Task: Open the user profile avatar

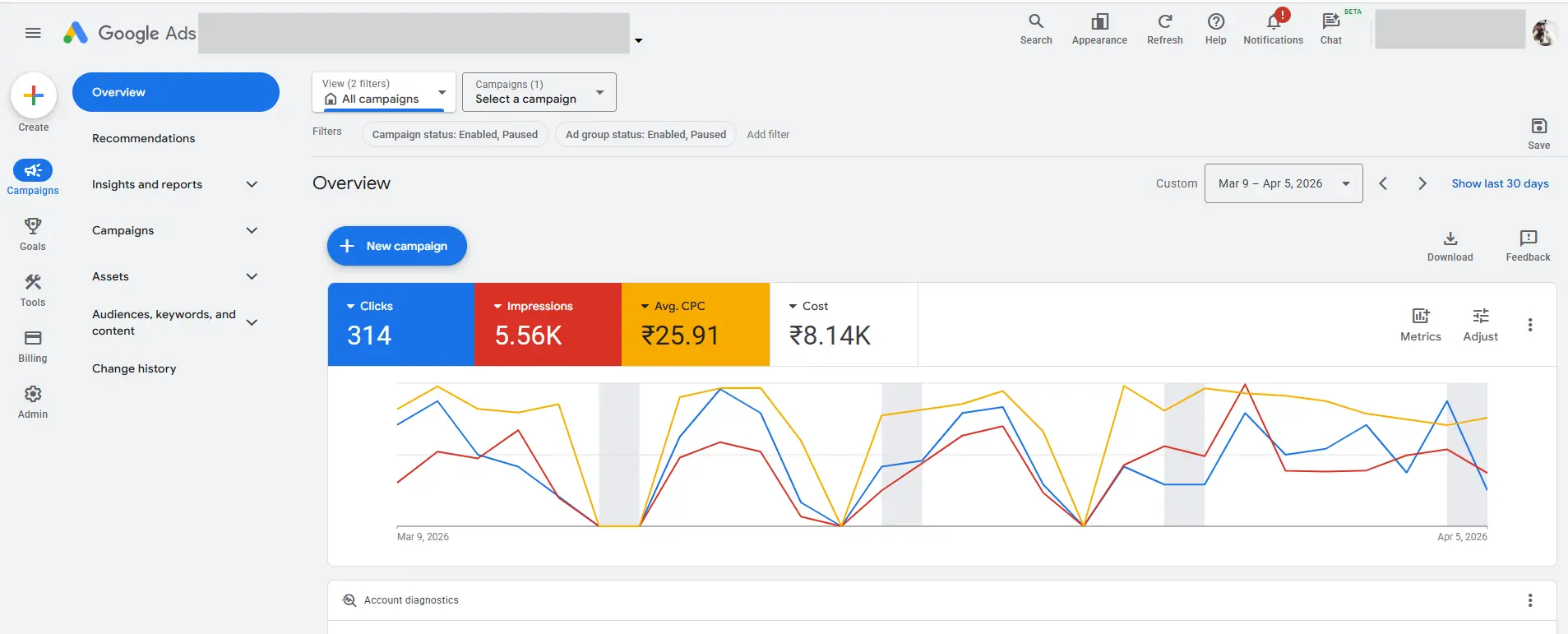Action: [x=1543, y=33]
